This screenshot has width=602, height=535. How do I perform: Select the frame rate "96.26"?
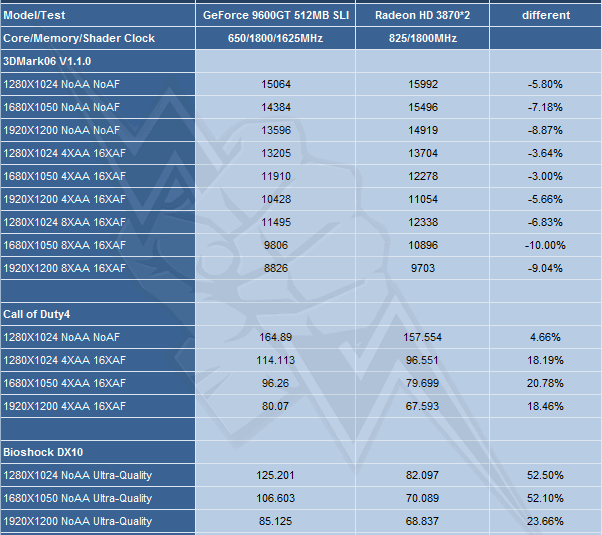275,383
